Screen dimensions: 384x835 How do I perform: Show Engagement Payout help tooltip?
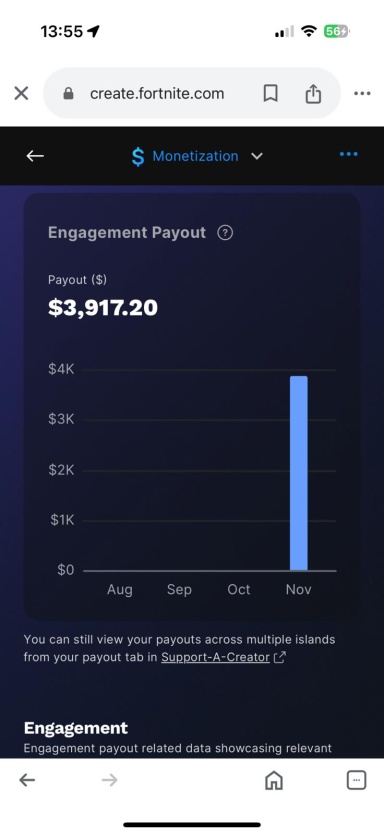[x=225, y=233]
